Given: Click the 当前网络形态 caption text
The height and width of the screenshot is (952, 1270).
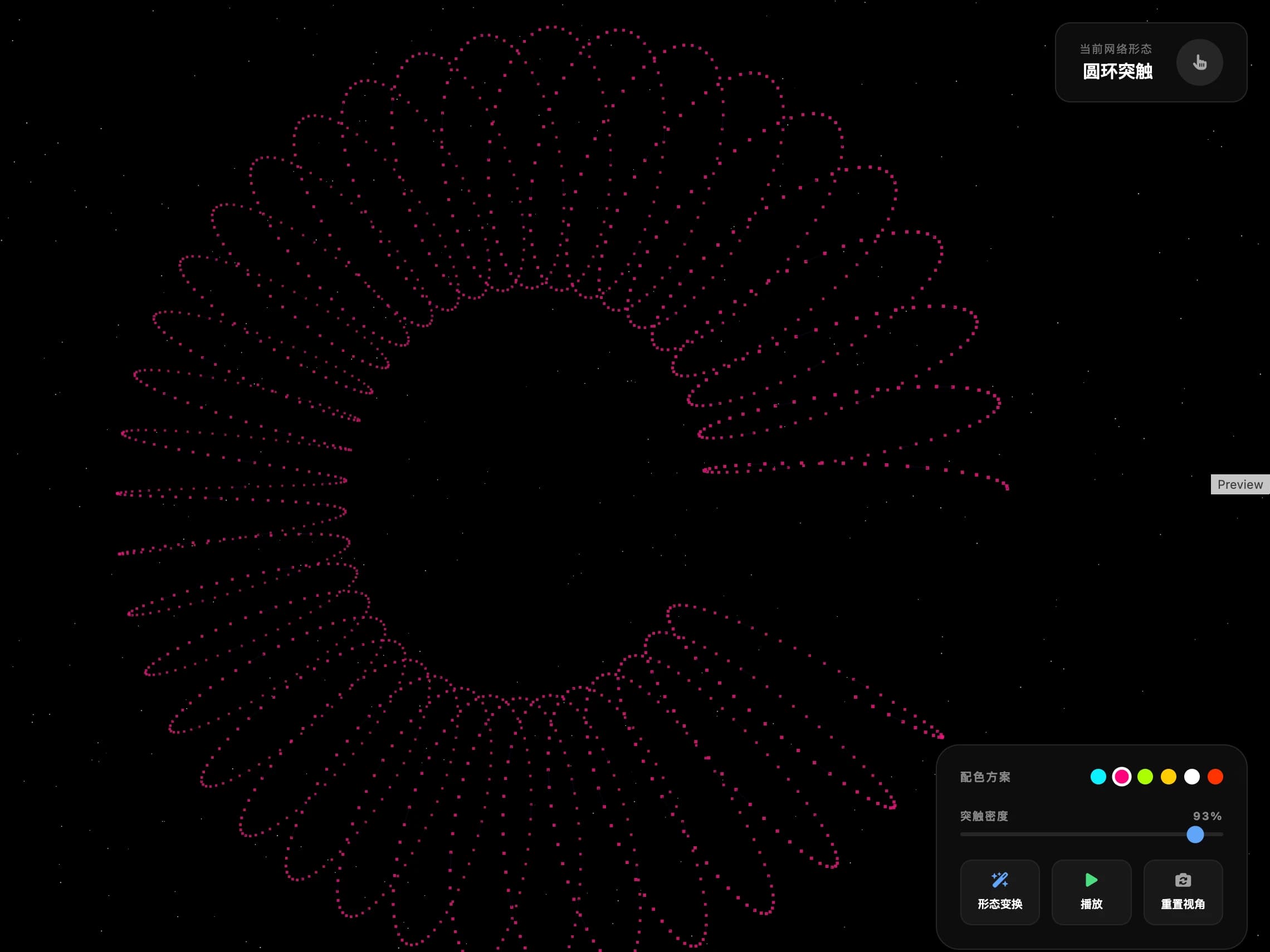Looking at the screenshot, I should 1115,49.
